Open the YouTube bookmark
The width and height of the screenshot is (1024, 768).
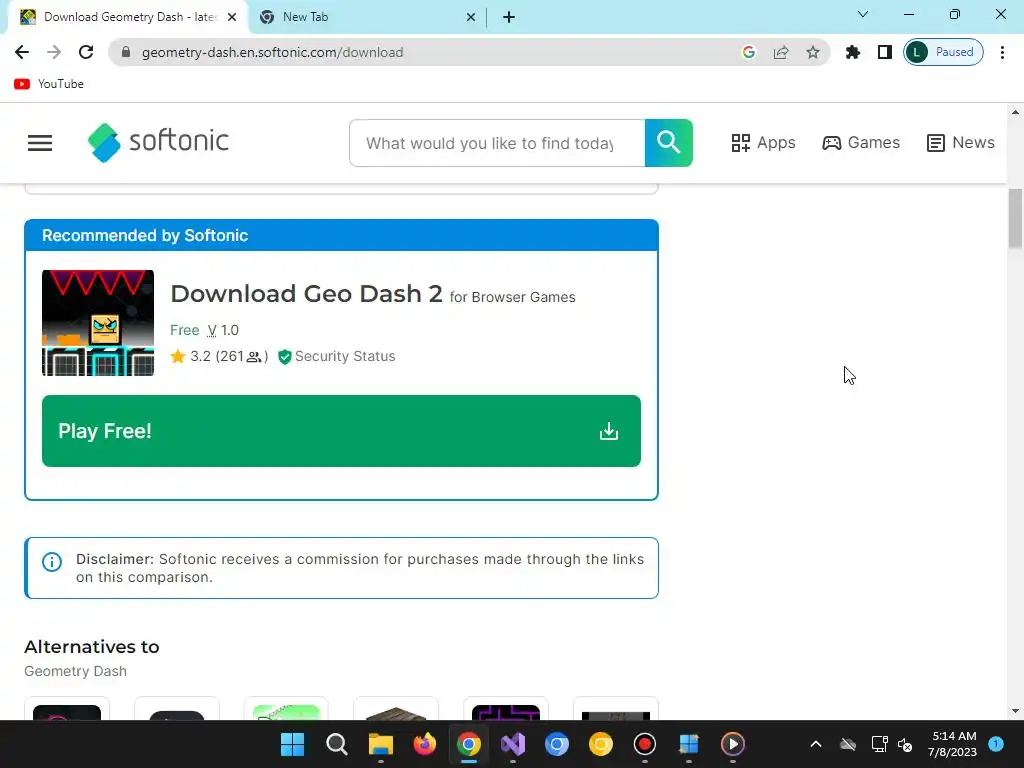click(49, 84)
